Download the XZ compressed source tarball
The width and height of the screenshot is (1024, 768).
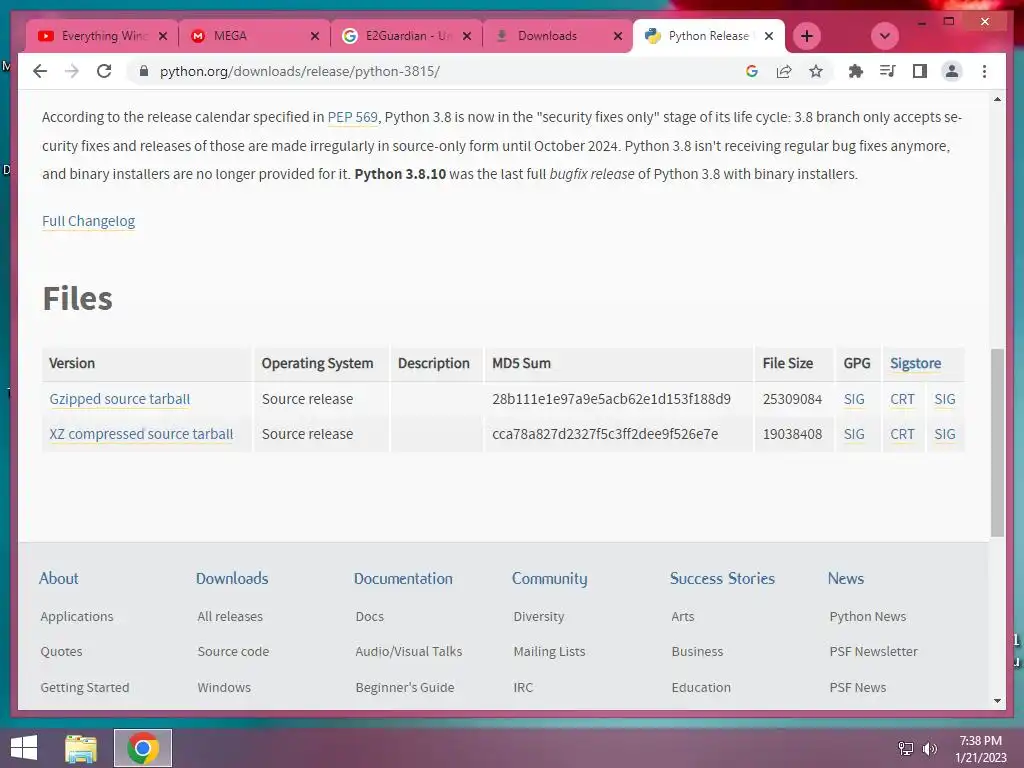click(x=141, y=434)
